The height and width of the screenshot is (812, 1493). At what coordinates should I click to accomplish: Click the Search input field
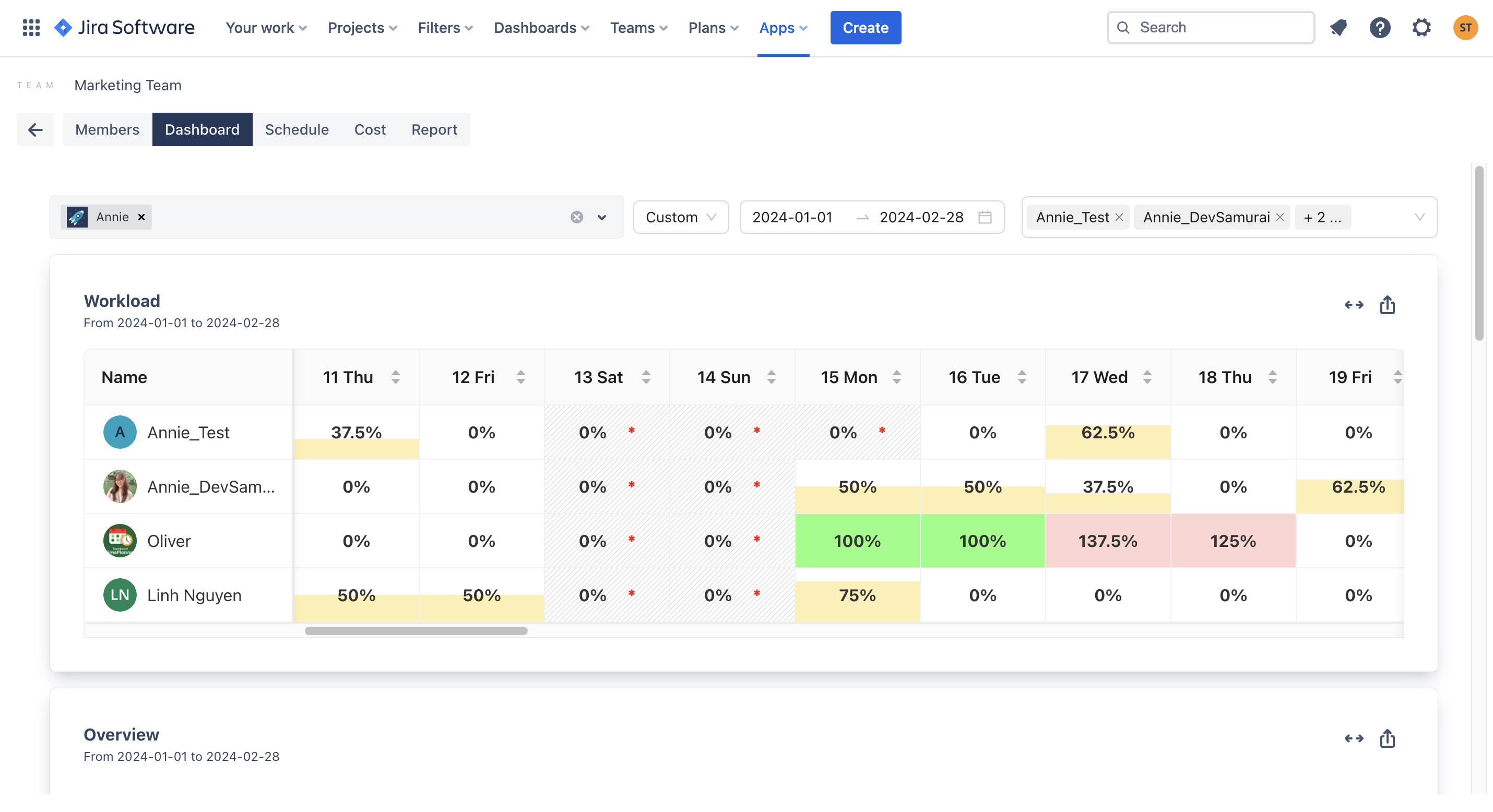pos(1210,27)
